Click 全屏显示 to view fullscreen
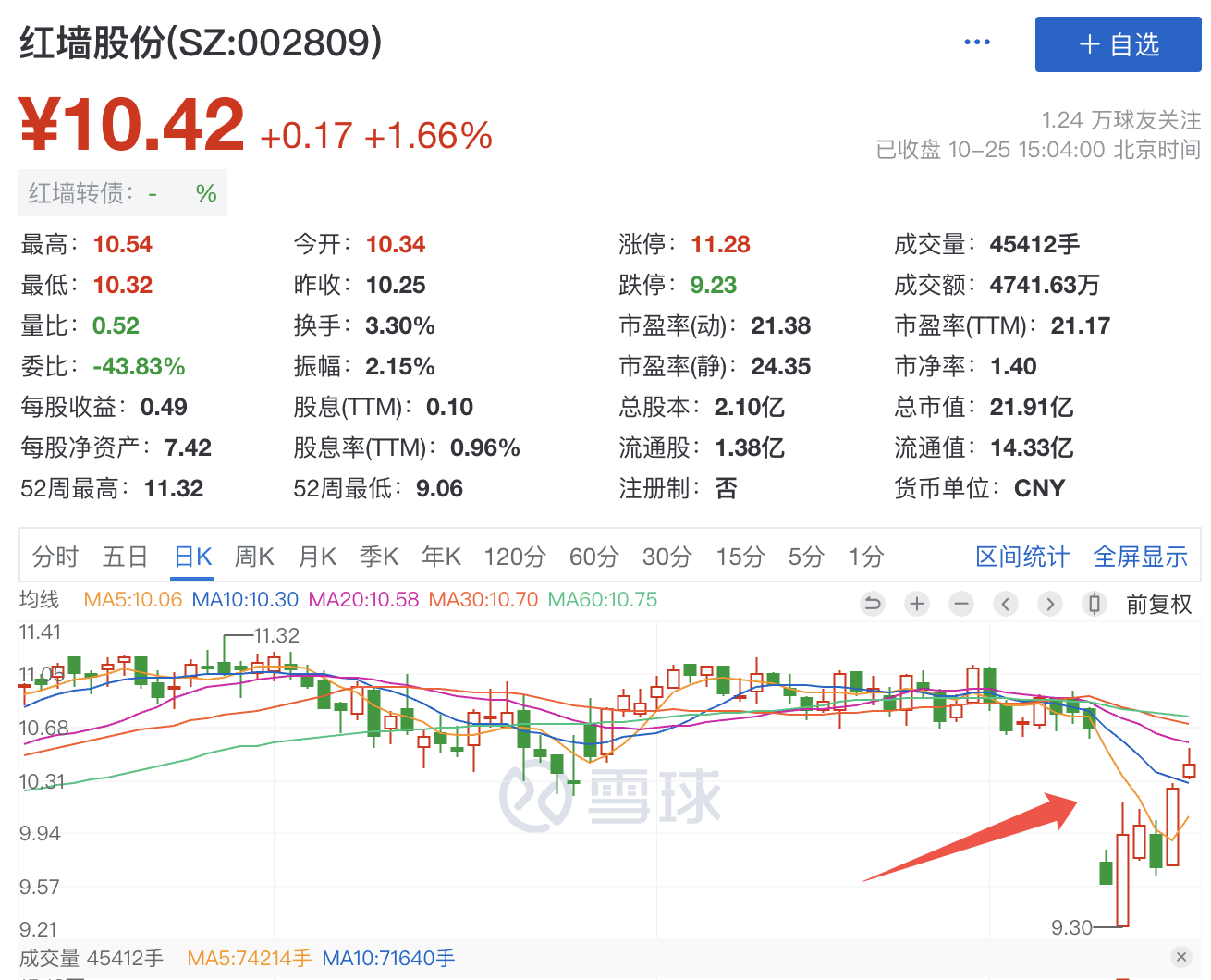1211x980 pixels. coord(1140,557)
